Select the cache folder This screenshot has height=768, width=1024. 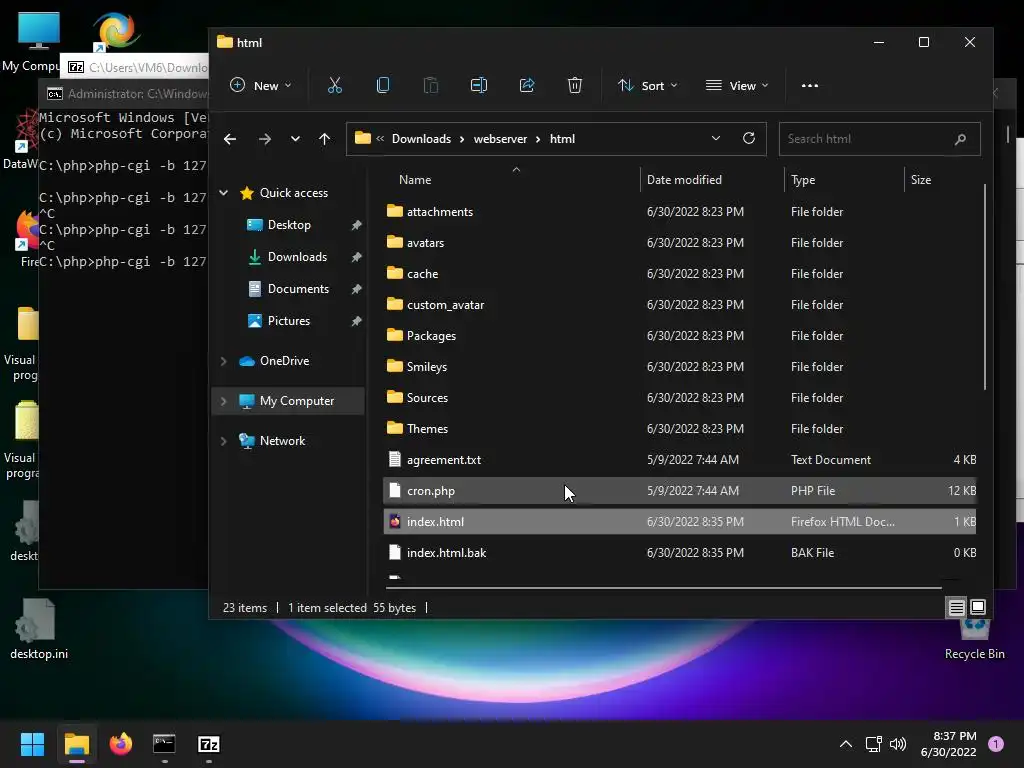[679, 274]
